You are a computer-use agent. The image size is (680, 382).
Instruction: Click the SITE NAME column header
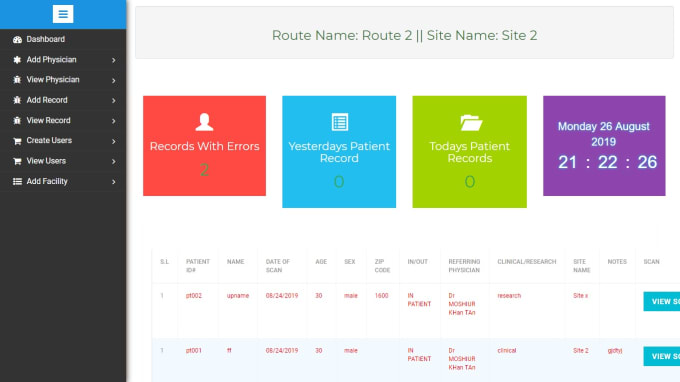582,266
